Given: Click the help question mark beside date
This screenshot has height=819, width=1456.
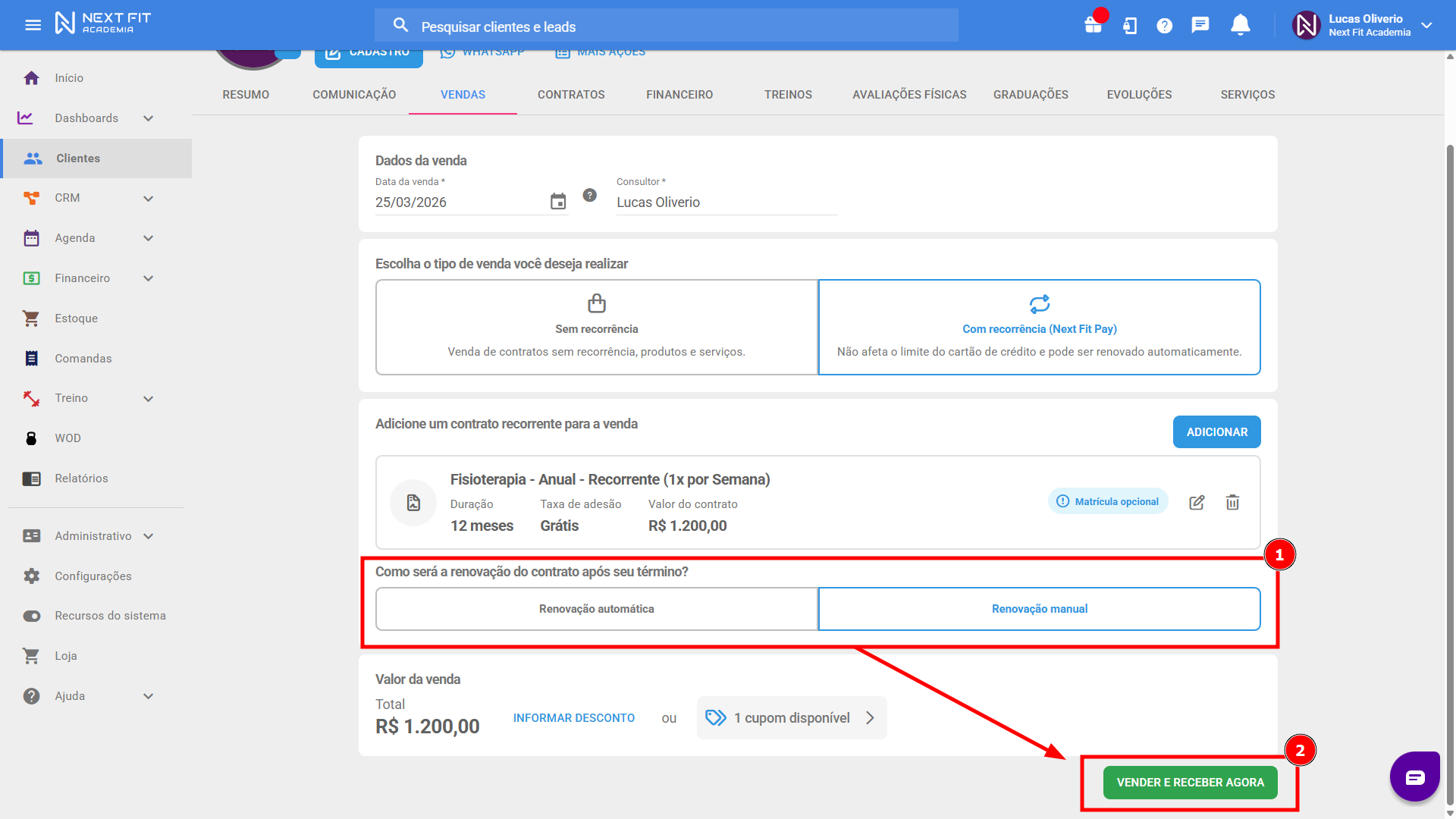Looking at the screenshot, I should tap(589, 196).
